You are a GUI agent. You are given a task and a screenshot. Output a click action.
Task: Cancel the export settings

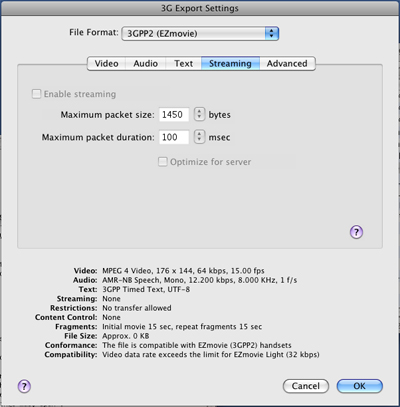pos(306,386)
